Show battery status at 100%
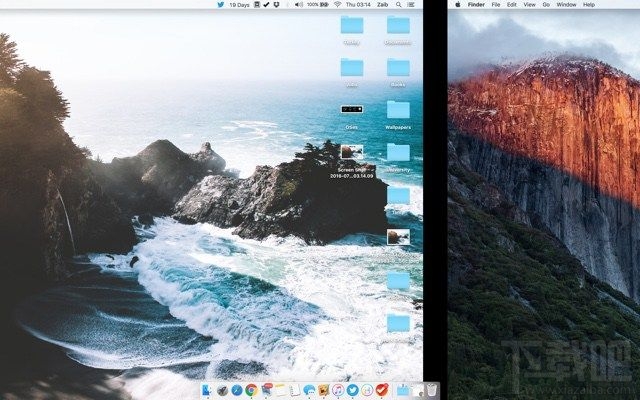 pyautogui.click(x=318, y=4)
